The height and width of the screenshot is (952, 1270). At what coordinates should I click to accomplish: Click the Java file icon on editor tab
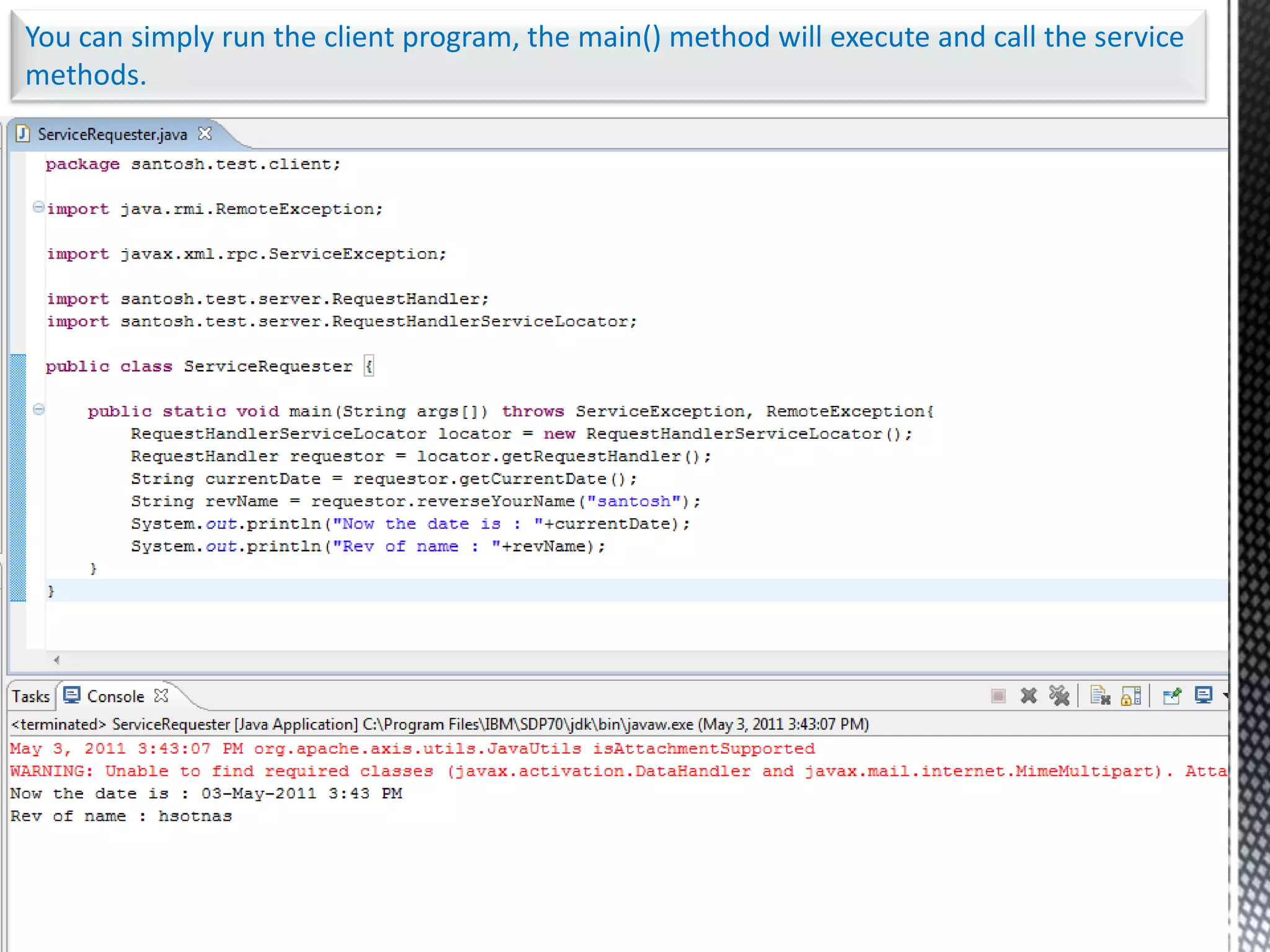[23, 134]
